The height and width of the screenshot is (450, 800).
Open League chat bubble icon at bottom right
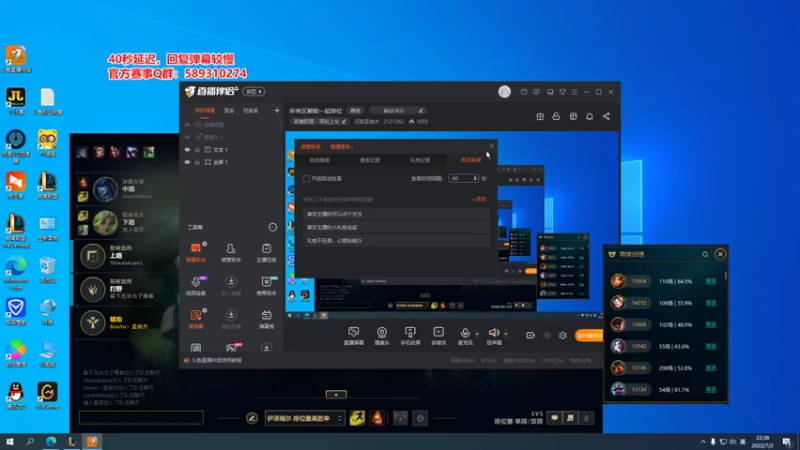click(554, 418)
